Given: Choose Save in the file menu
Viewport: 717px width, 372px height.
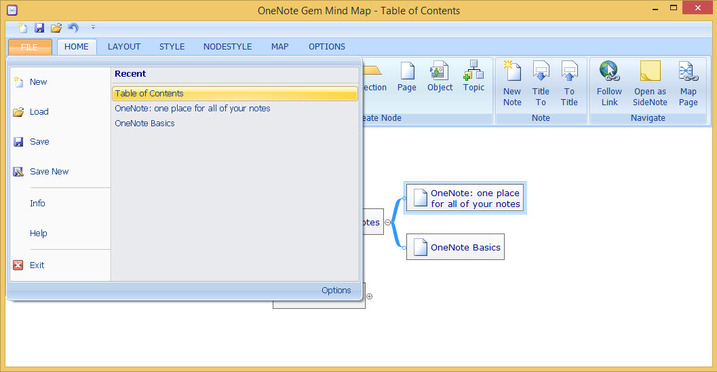Looking at the screenshot, I should click(x=60, y=142).
